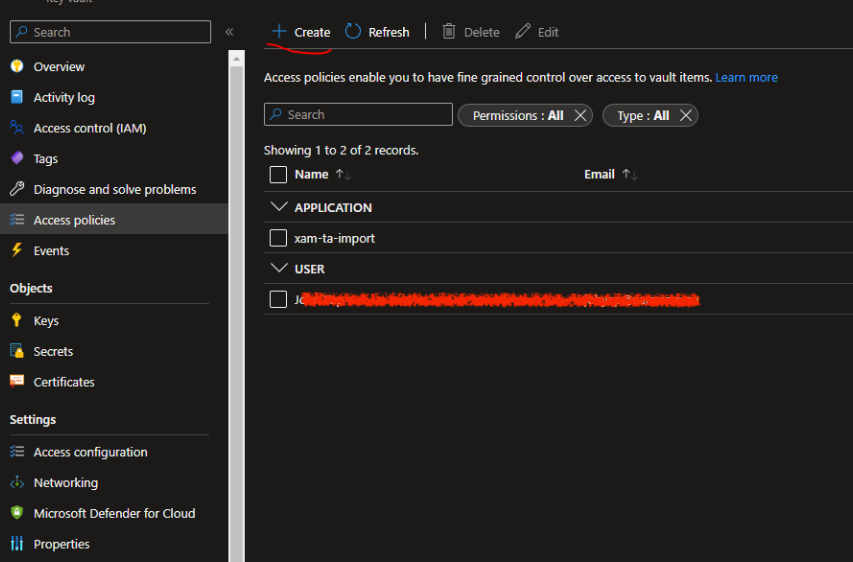The height and width of the screenshot is (562, 853).
Task: Open the Events lightning icon
Action: (16, 251)
